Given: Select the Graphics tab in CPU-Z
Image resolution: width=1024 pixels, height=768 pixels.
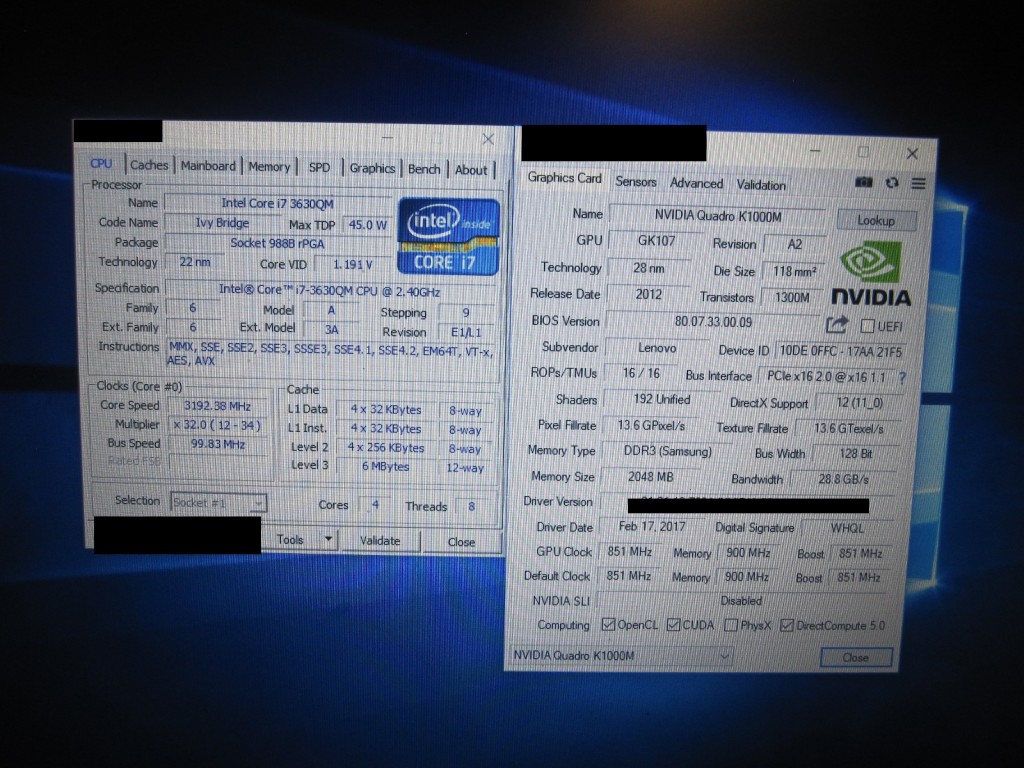Looking at the screenshot, I should (372, 168).
